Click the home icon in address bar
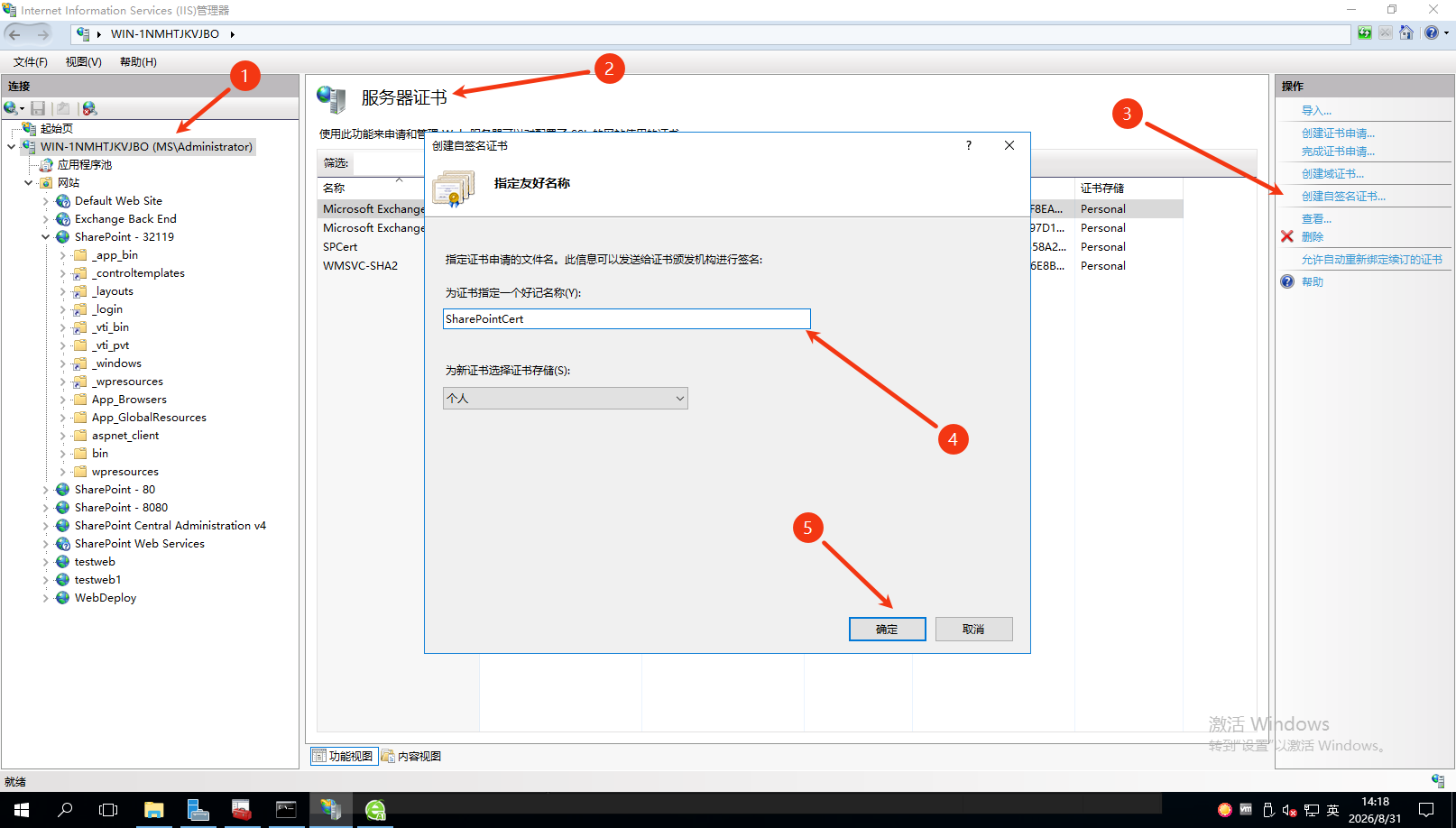The width and height of the screenshot is (1456, 828). click(x=1405, y=33)
